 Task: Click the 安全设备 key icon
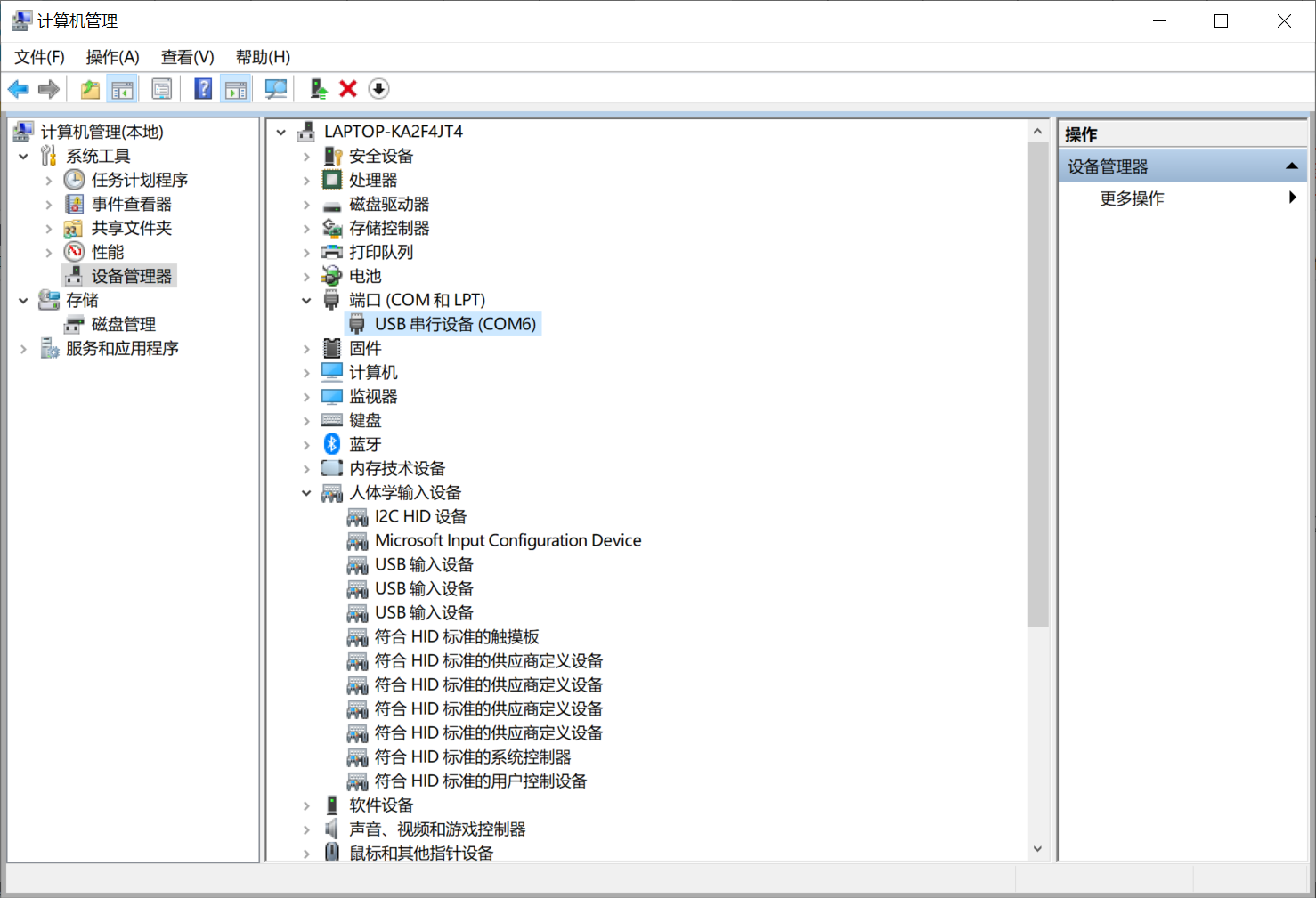pyautogui.click(x=332, y=156)
